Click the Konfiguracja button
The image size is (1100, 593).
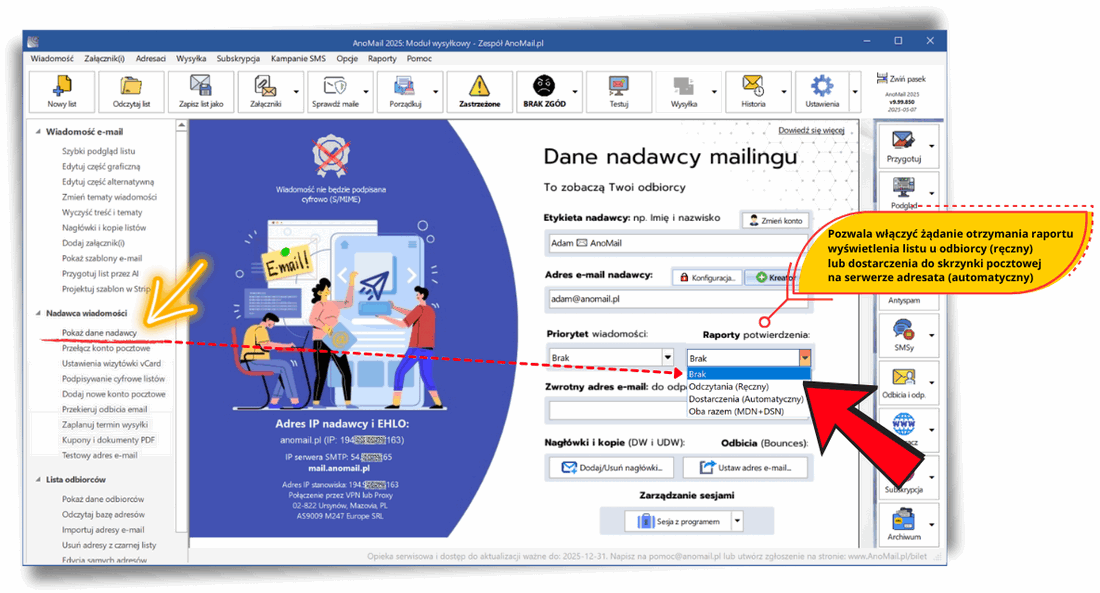707,278
